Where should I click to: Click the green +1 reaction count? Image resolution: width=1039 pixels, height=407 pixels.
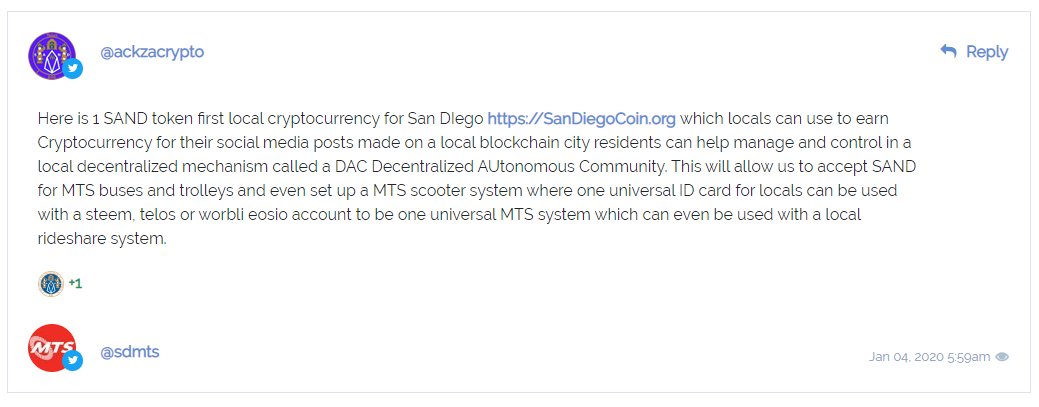tap(76, 284)
